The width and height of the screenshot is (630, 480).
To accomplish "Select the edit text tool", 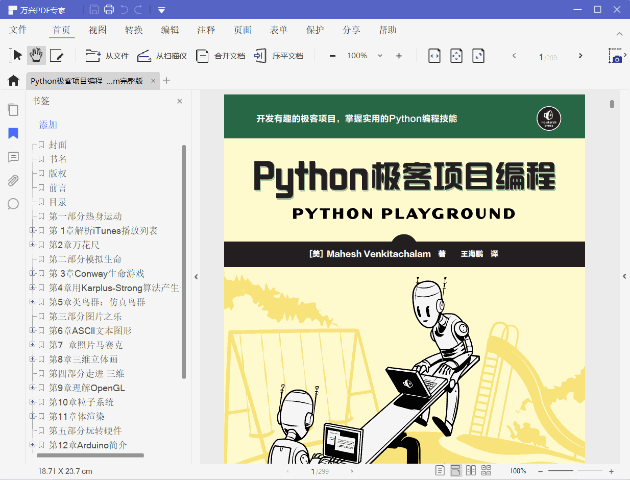I will coord(56,56).
